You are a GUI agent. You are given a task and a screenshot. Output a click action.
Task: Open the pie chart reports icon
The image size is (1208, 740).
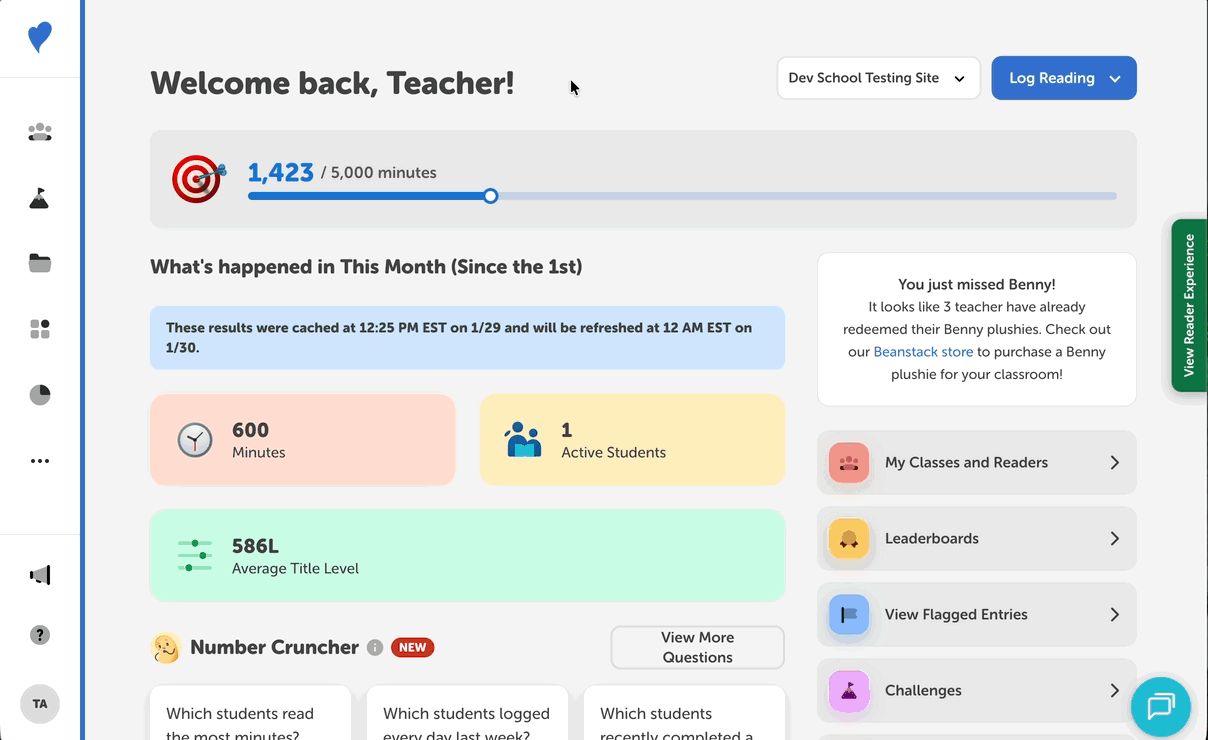(40, 395)
